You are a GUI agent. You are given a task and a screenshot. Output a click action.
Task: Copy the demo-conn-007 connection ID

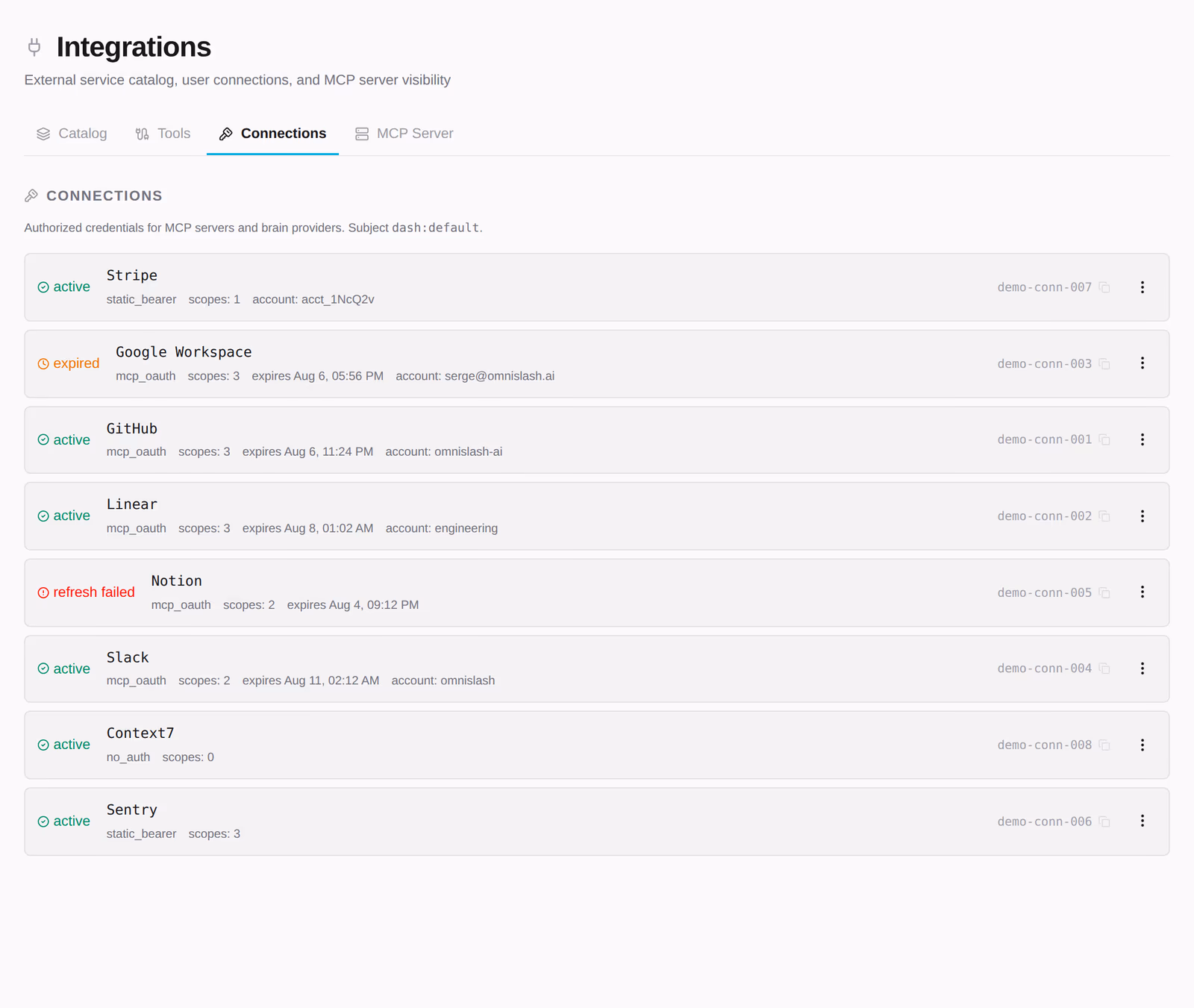pyautogui.click(x=1104, y=287)
